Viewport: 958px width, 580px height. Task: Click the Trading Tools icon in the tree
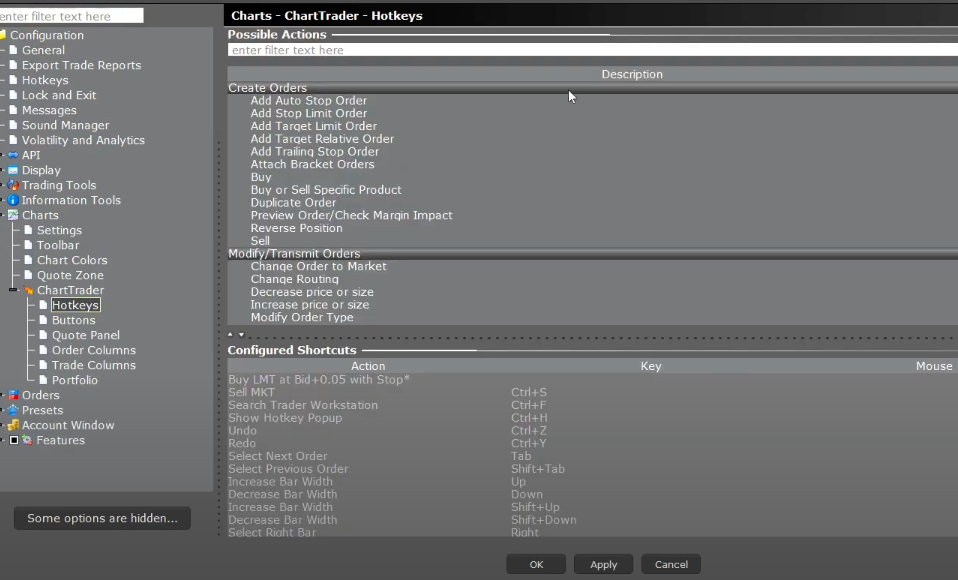[13, 185]
